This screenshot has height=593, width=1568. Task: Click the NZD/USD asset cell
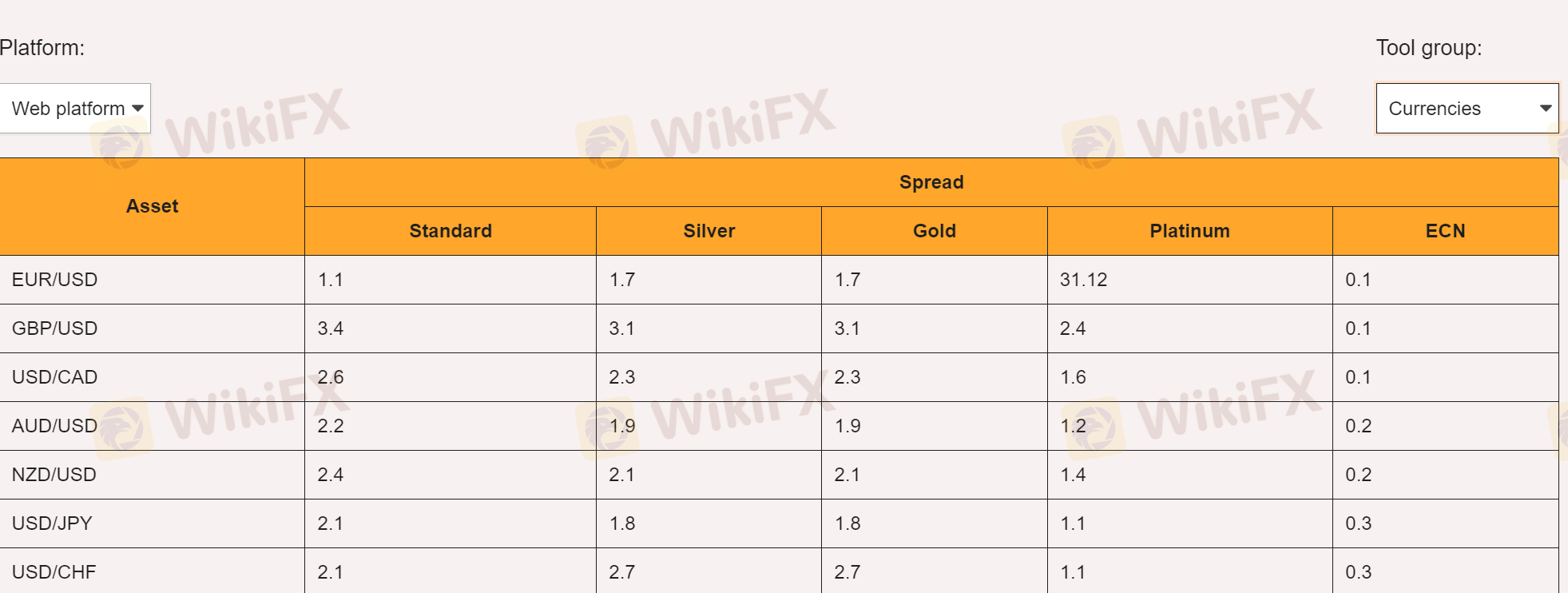tap(54, 475)
